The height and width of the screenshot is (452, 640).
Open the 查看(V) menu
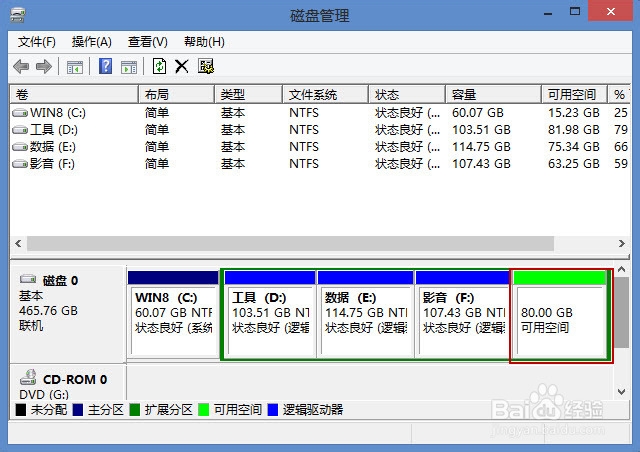click(148, 42)
